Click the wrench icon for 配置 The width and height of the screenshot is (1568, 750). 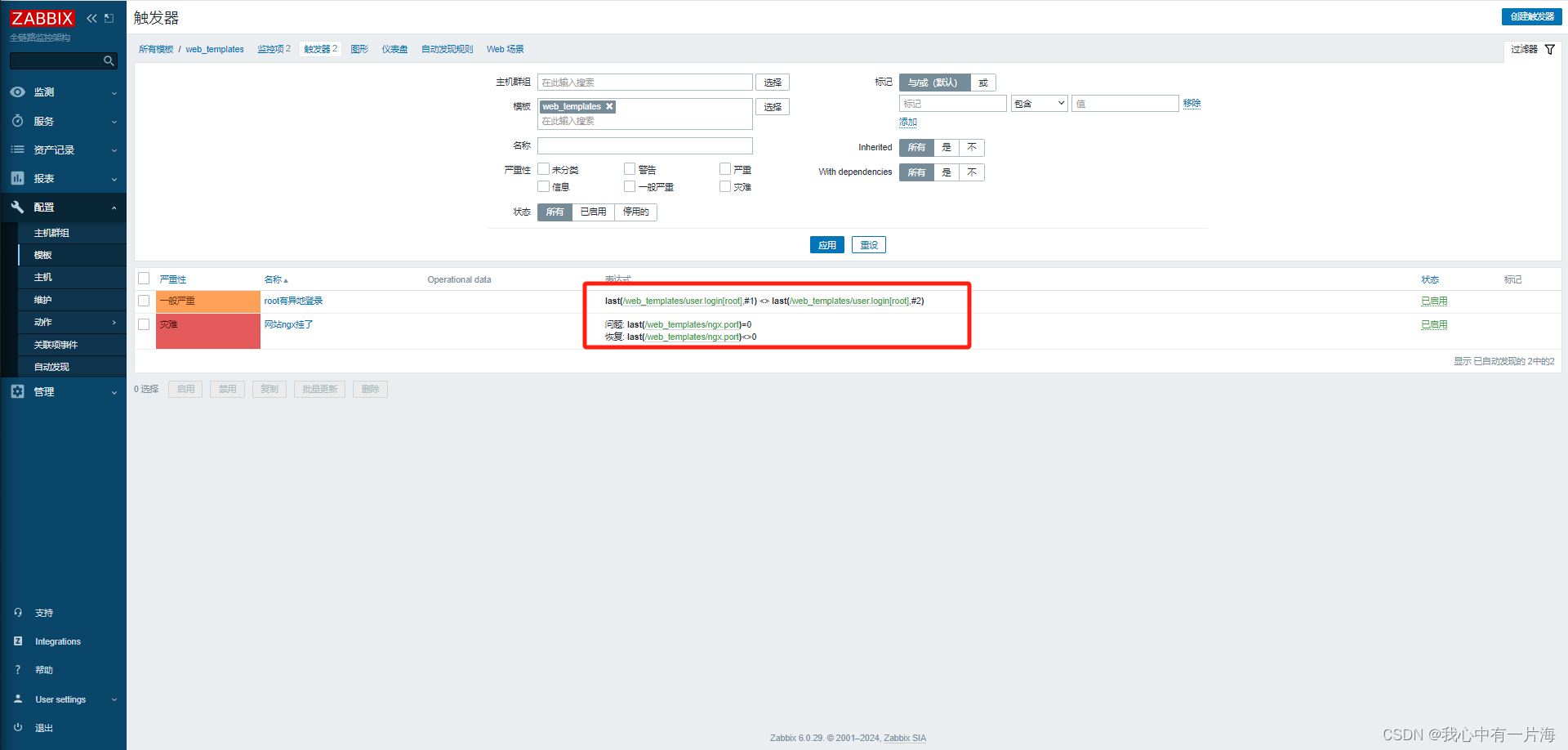17,207
